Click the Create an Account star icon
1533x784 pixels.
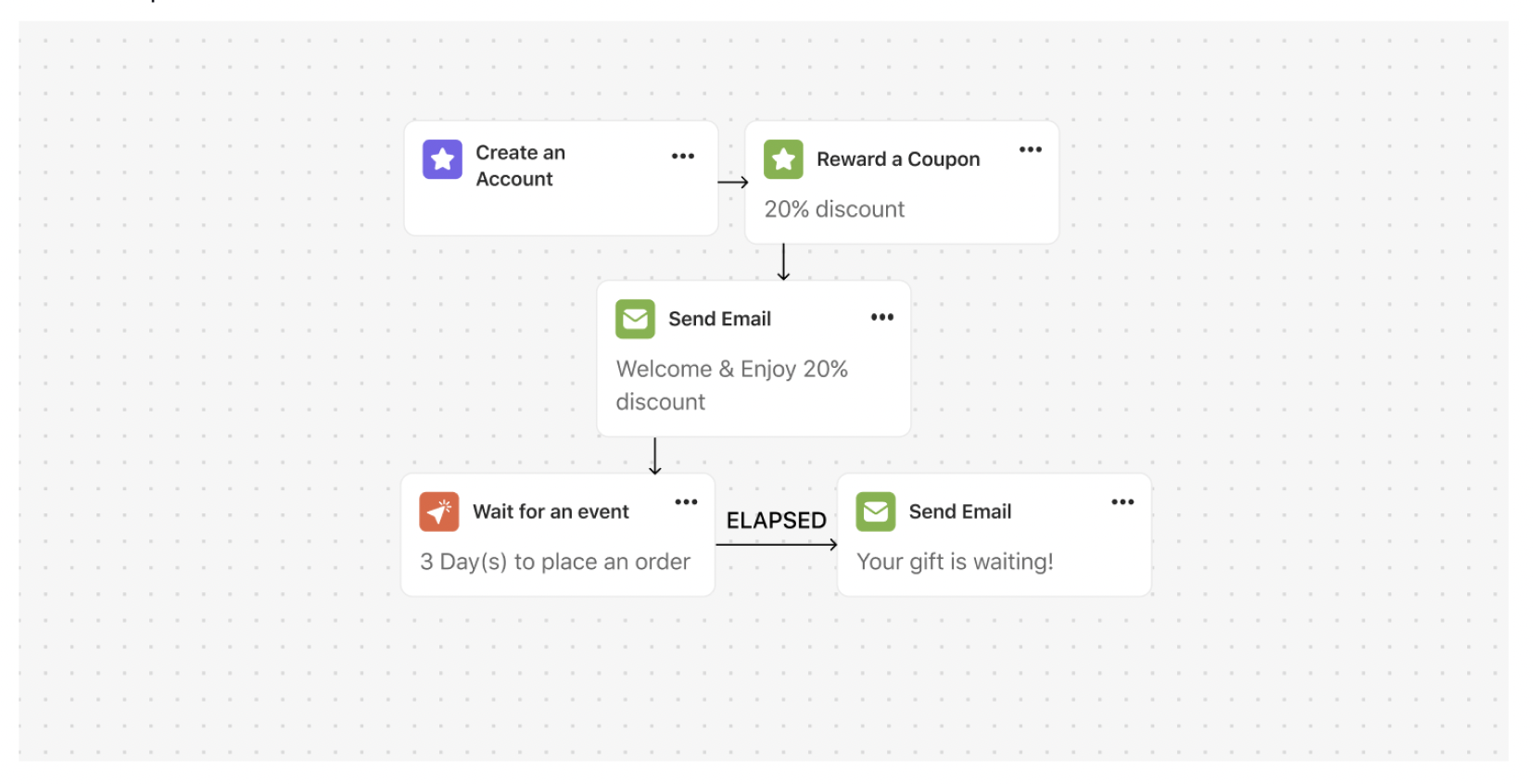(x=442, y=159)
